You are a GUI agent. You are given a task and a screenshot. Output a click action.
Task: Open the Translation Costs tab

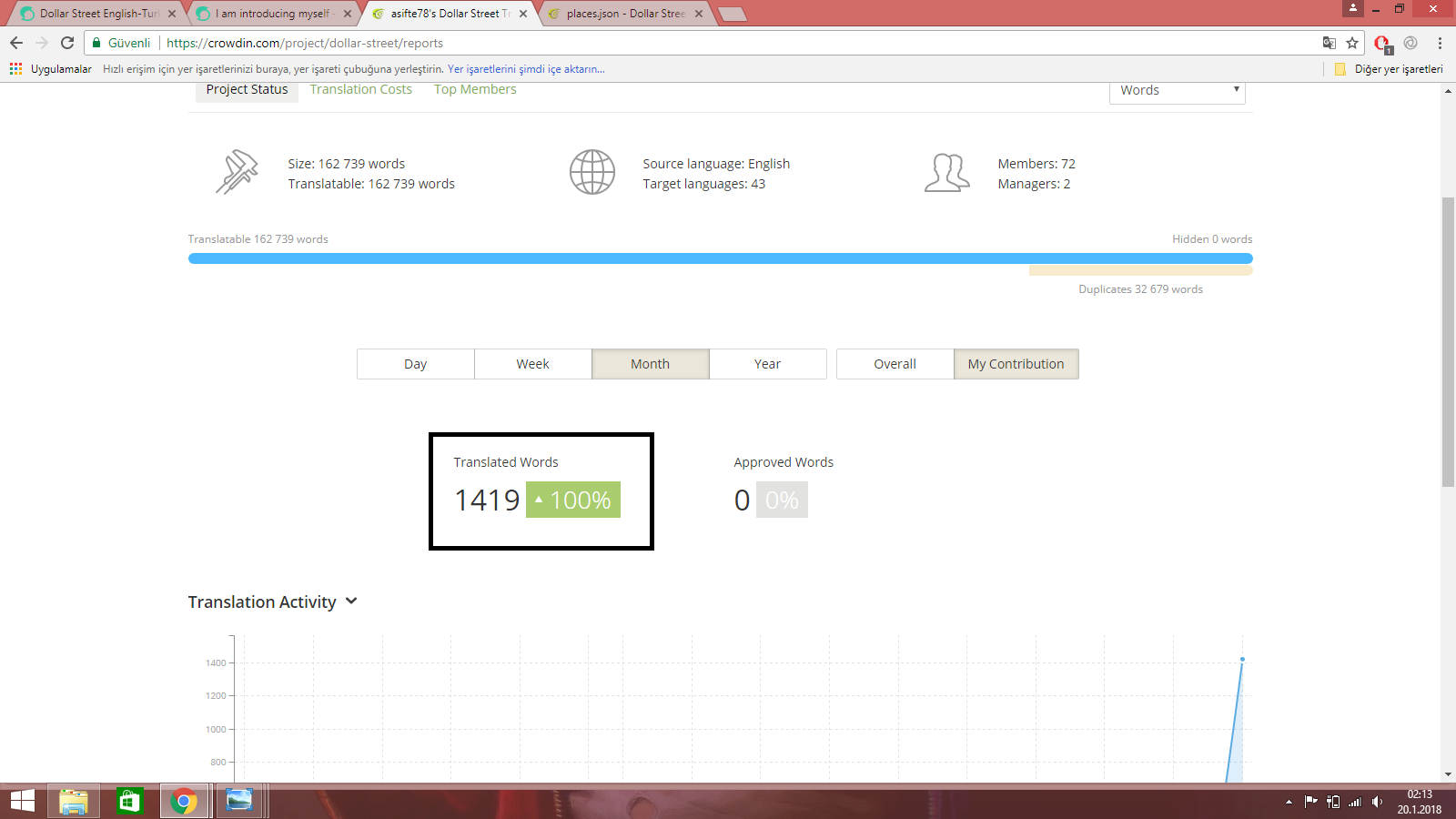360,89
